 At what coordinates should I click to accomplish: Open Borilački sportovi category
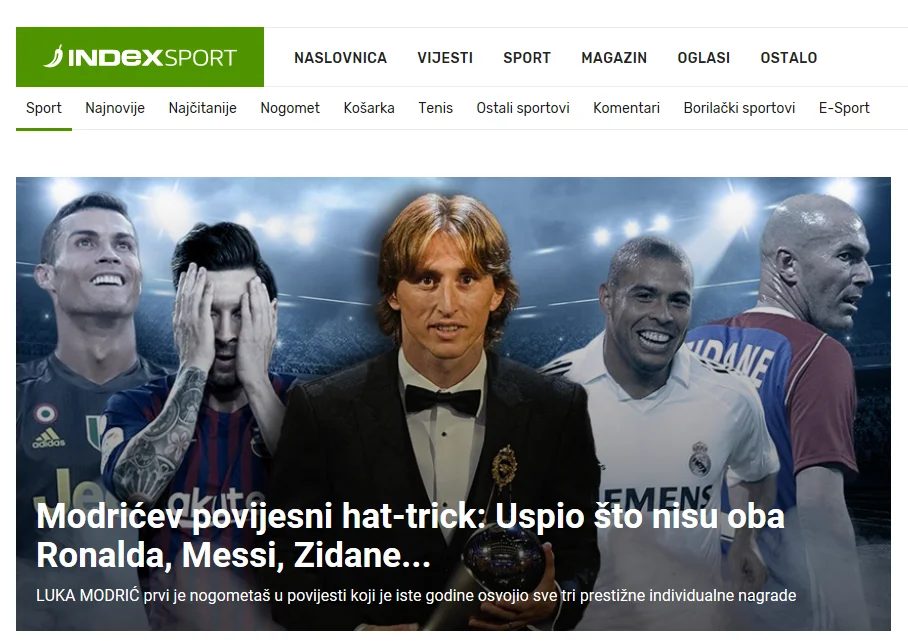tap(739, 108)
